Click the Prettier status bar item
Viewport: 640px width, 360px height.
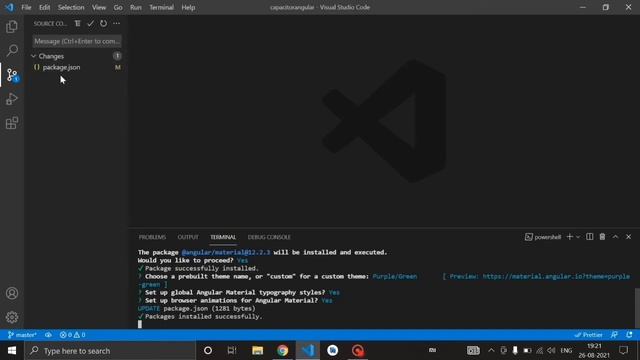[x=589, y=335]
